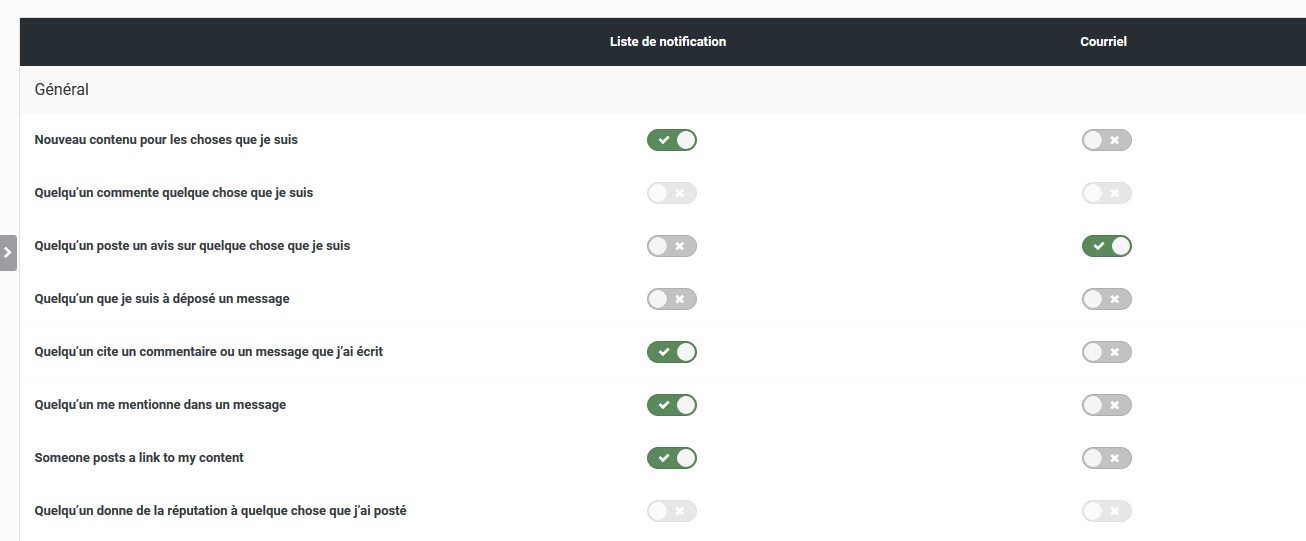Screen dimensions: 1306x541
Task: Turn off email for reviews on followed items
Action: 1106,246
